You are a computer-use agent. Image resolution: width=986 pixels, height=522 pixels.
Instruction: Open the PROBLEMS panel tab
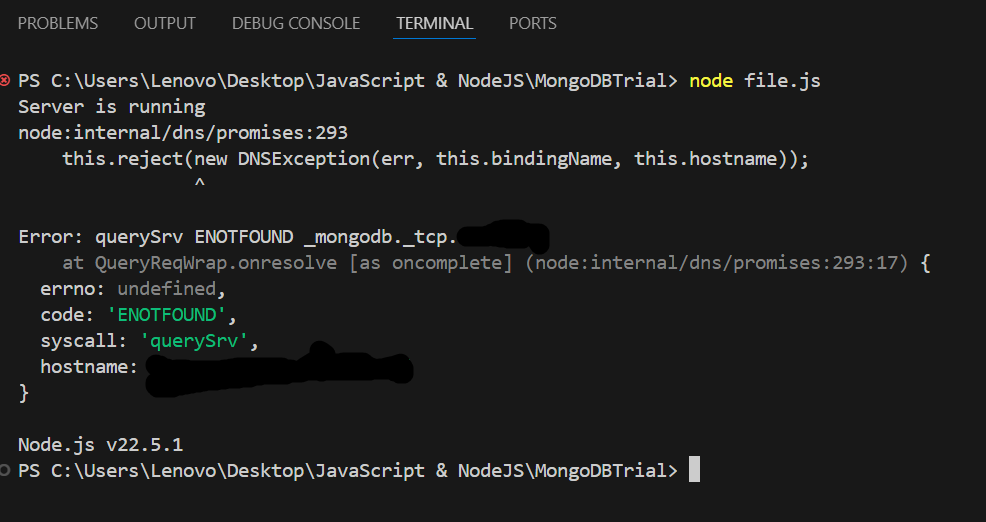pos(58,23)
